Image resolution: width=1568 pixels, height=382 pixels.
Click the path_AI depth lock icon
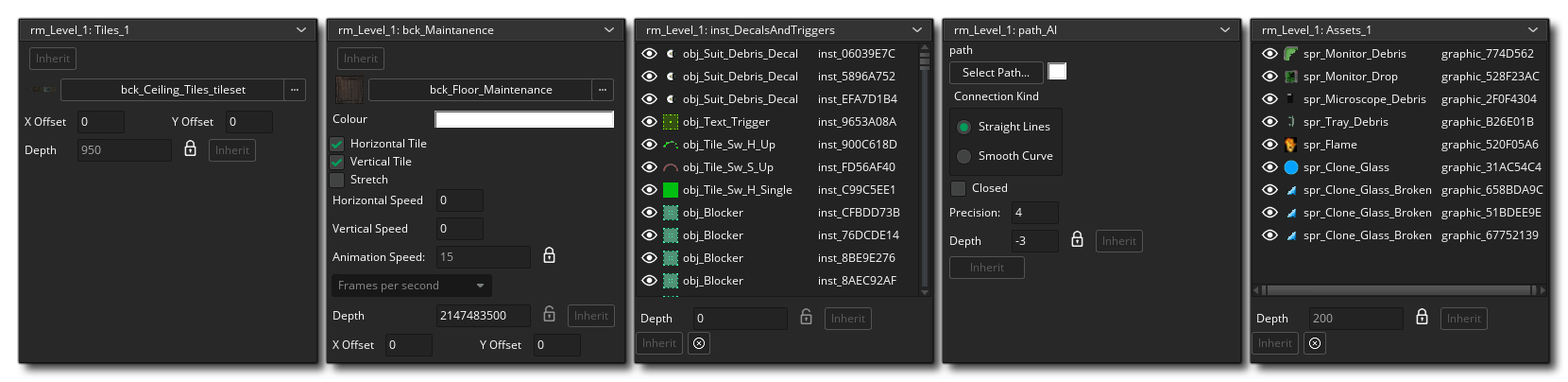pyautogui.click(x=1077, y=240)
